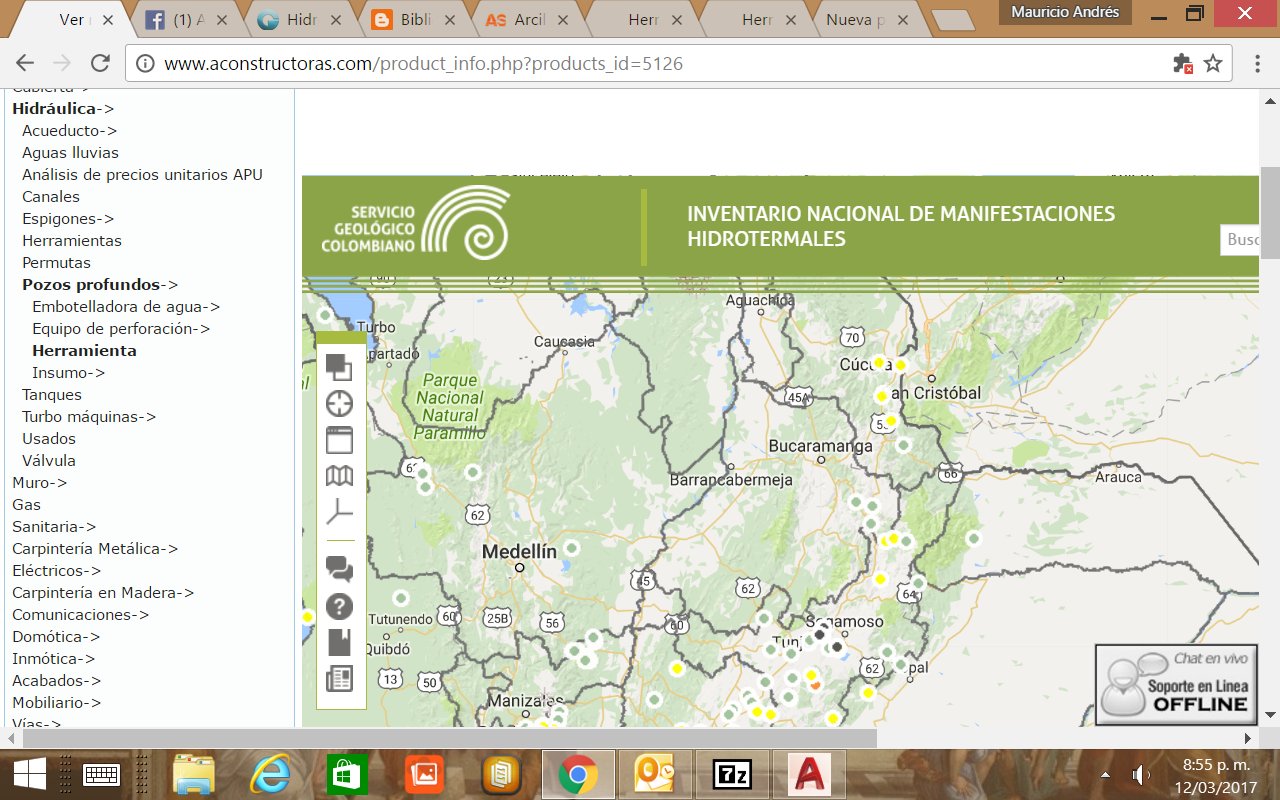The height and width of the screenshot is (800, 1280).
Task: Open the newspaper news icon in map toolbar
Action: (x=340, y=679)
